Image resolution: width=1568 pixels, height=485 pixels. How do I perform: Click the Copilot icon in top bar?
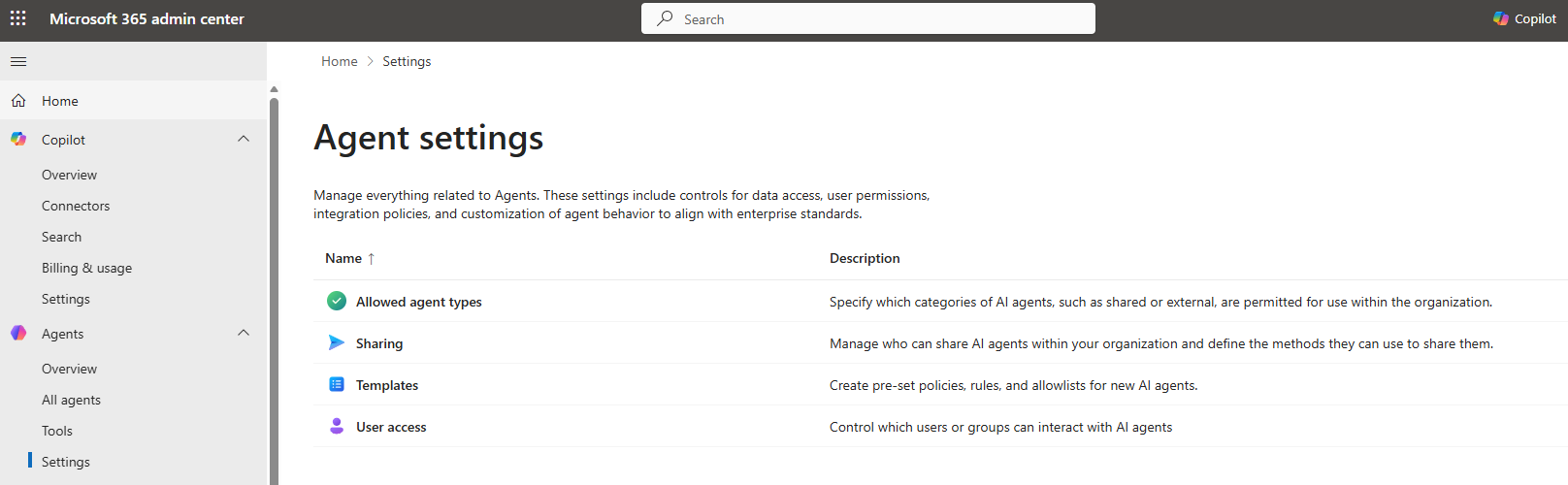click(x=1501, y=18)
